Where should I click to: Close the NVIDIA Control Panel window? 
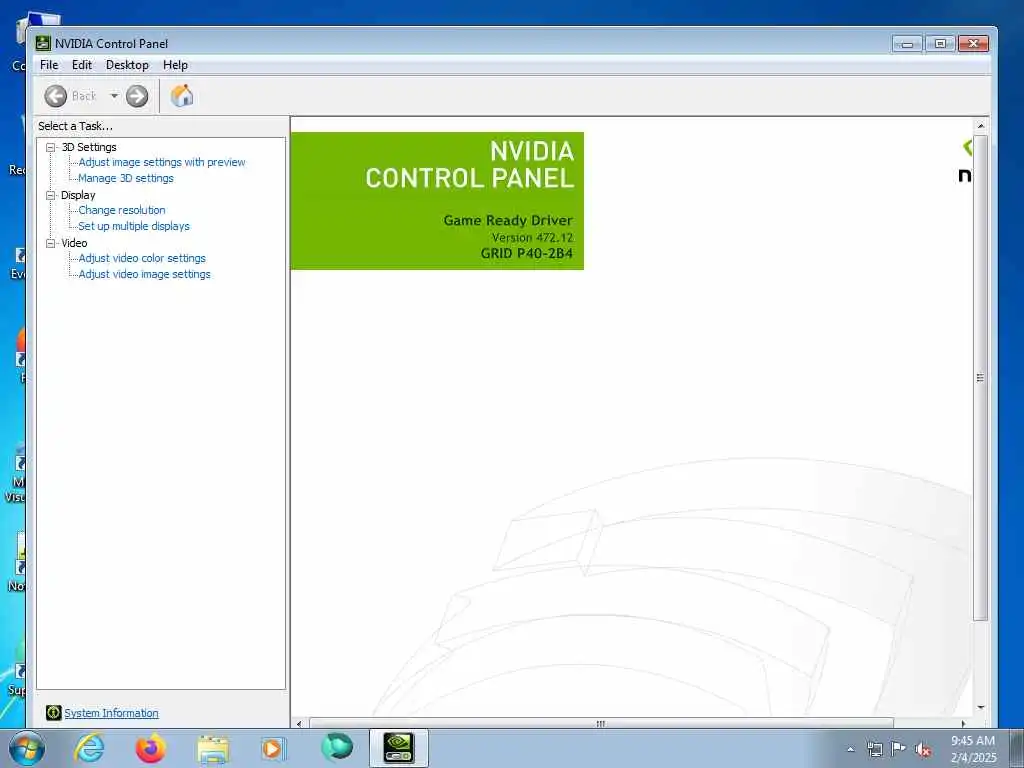[x=974, y=44]
